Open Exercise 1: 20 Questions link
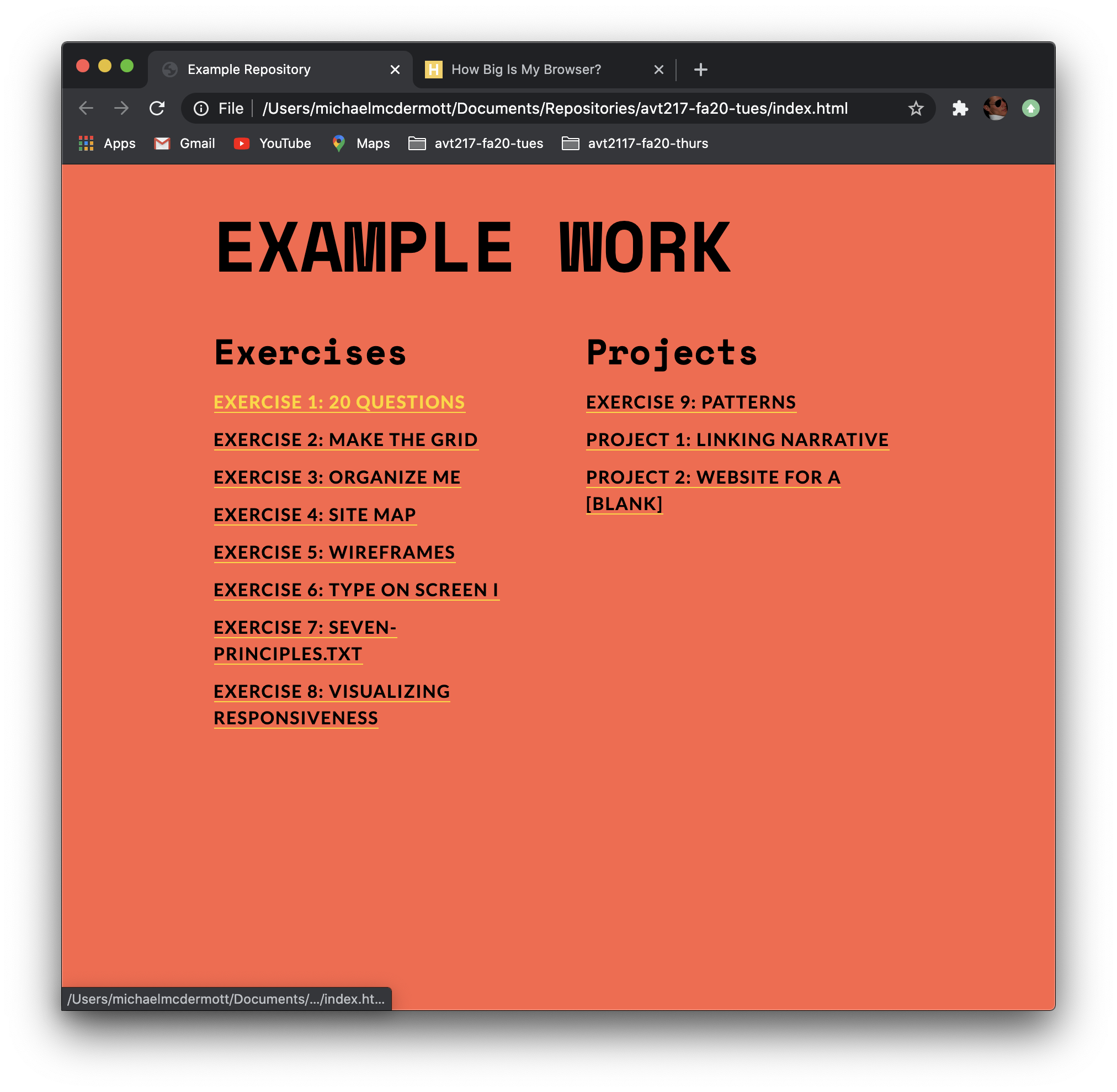1117x1092 pixels. 339,402
